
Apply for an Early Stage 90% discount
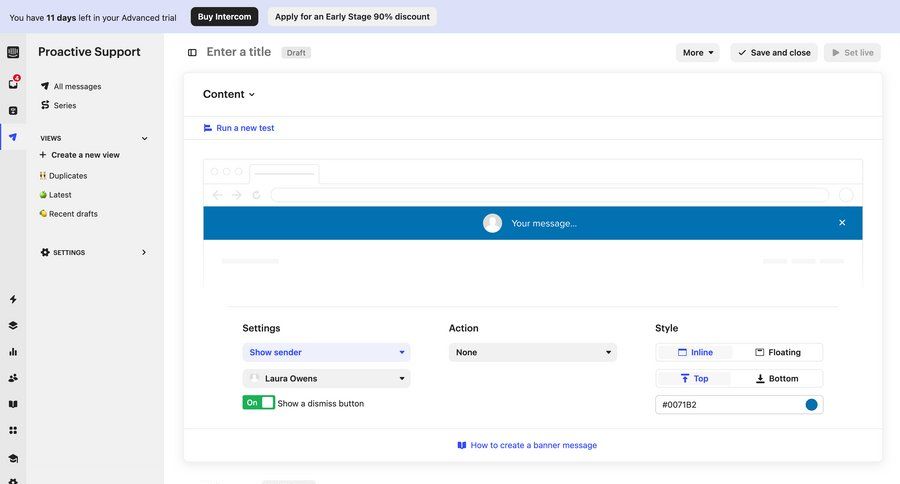(352, 17)
